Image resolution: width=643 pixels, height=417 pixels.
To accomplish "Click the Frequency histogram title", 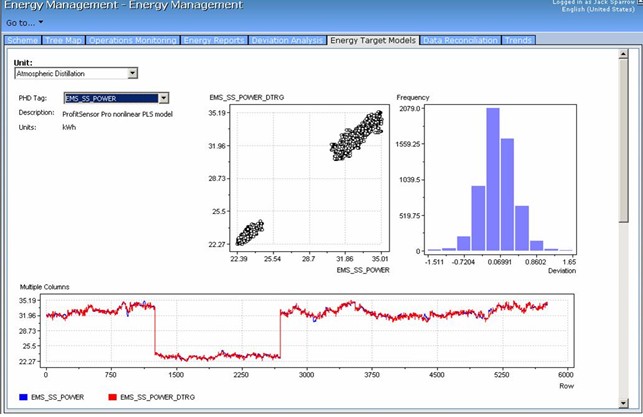I will pyautogui.click(x=413, y=97).
